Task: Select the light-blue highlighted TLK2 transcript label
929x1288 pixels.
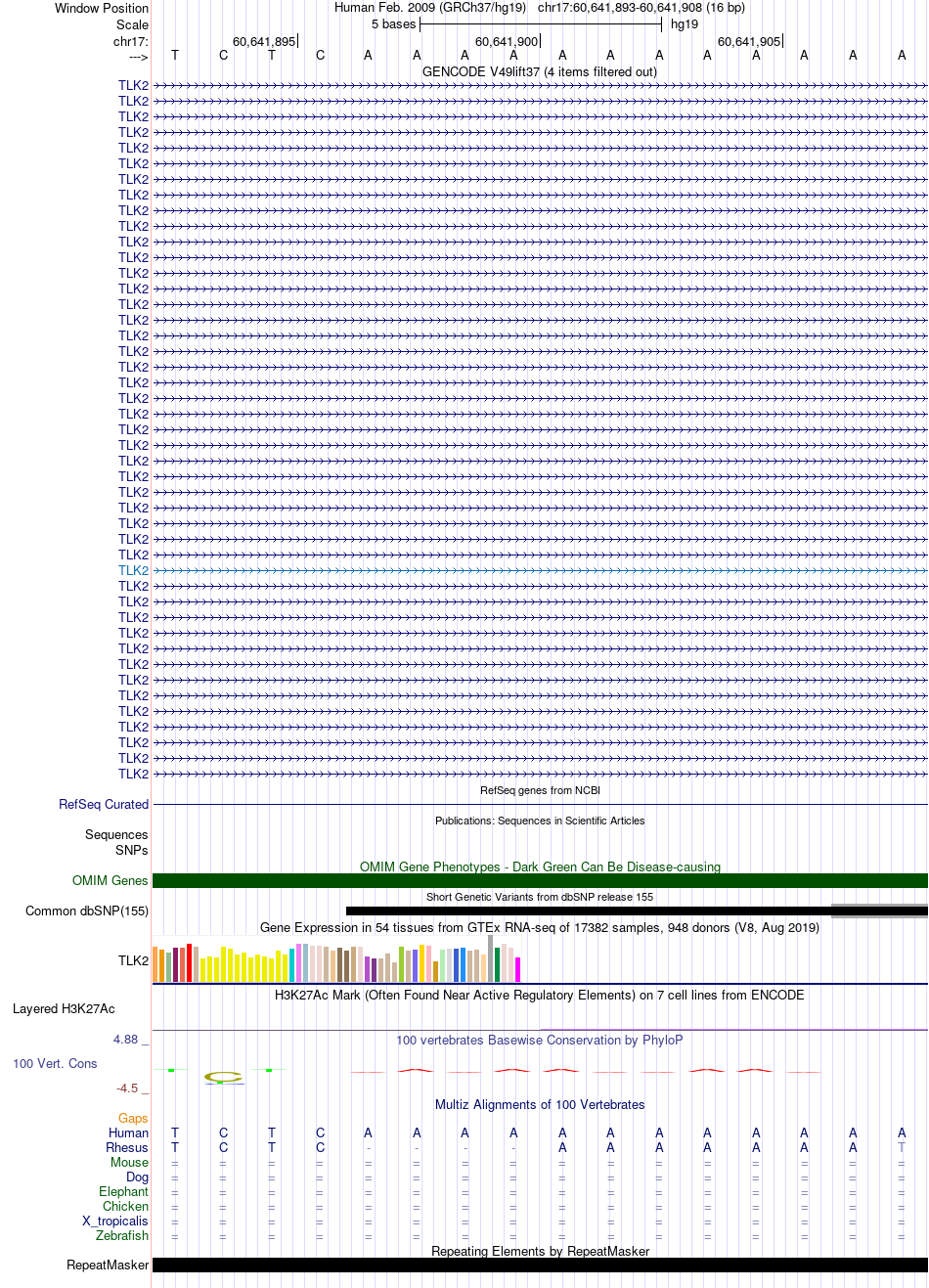Action: coord(134,570)
